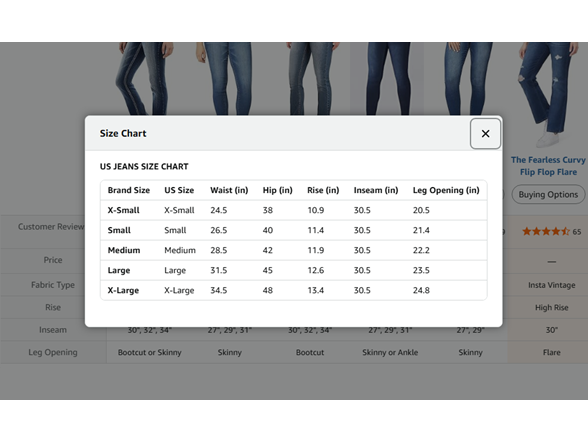Open the second skinny jeans product image
The width and height of the screenshot is (588, 441).
[225, 78]
